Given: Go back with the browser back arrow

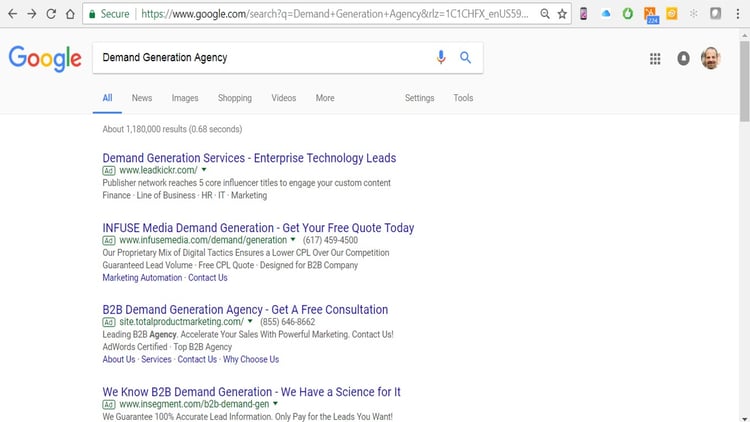Looking at the screenshot, I should point(12,14).
